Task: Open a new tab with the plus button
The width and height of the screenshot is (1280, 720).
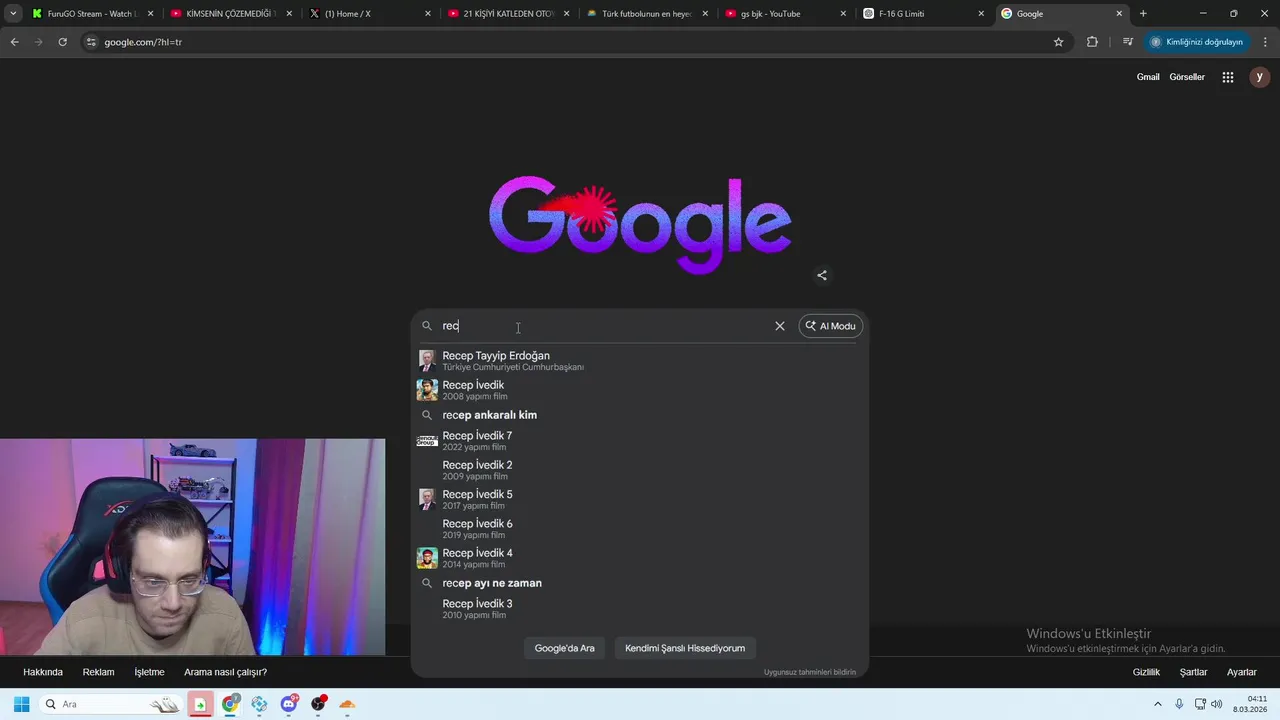Action: (x=1143, y=14)
